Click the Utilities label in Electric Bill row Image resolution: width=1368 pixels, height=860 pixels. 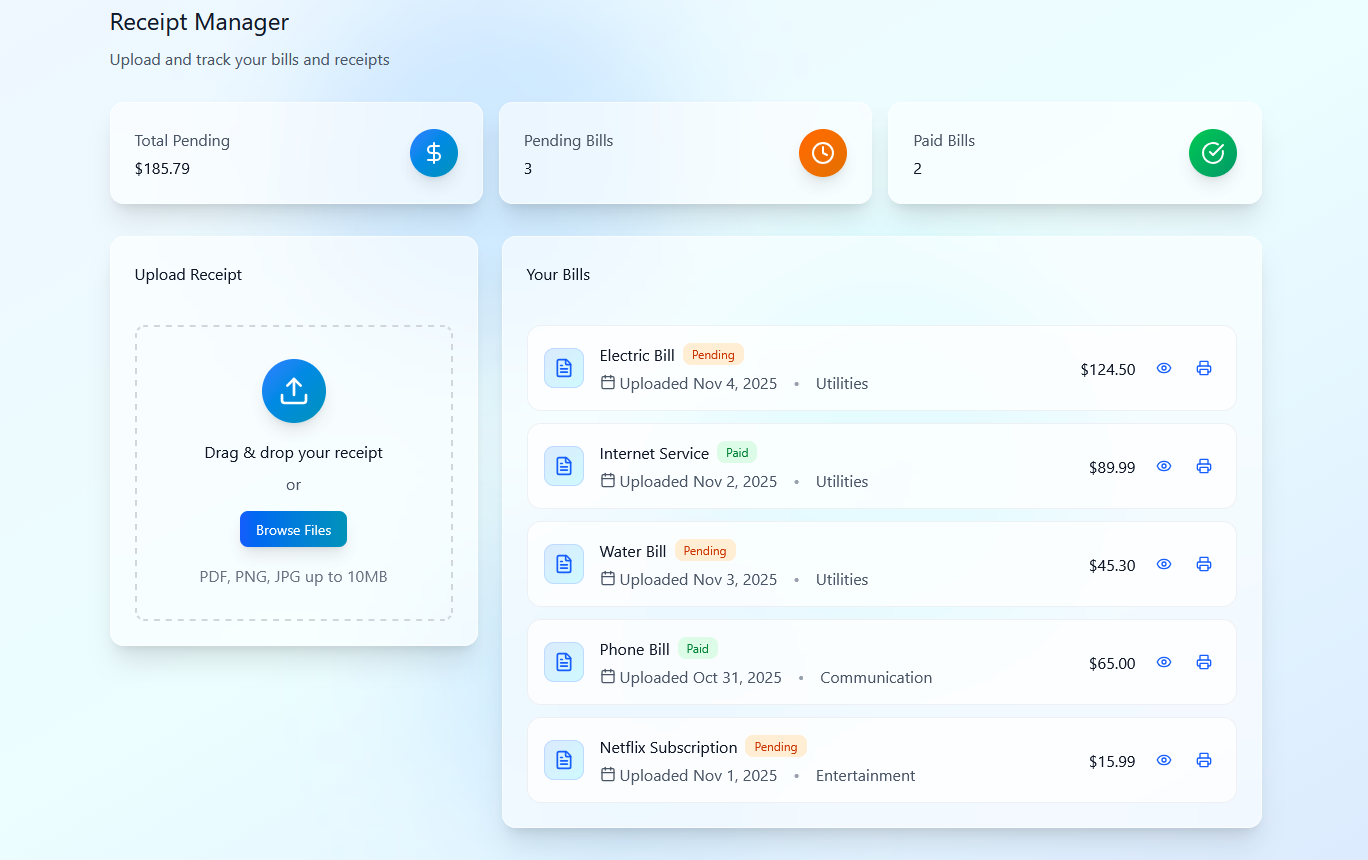[x=842, y=384]
